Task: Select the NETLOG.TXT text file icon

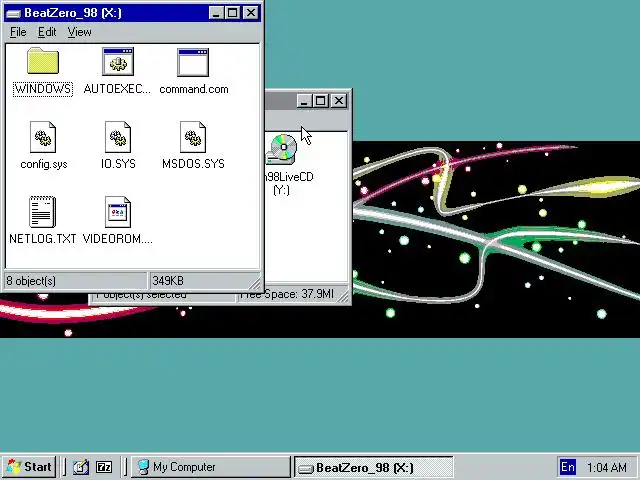Action: tap(42, 212)
